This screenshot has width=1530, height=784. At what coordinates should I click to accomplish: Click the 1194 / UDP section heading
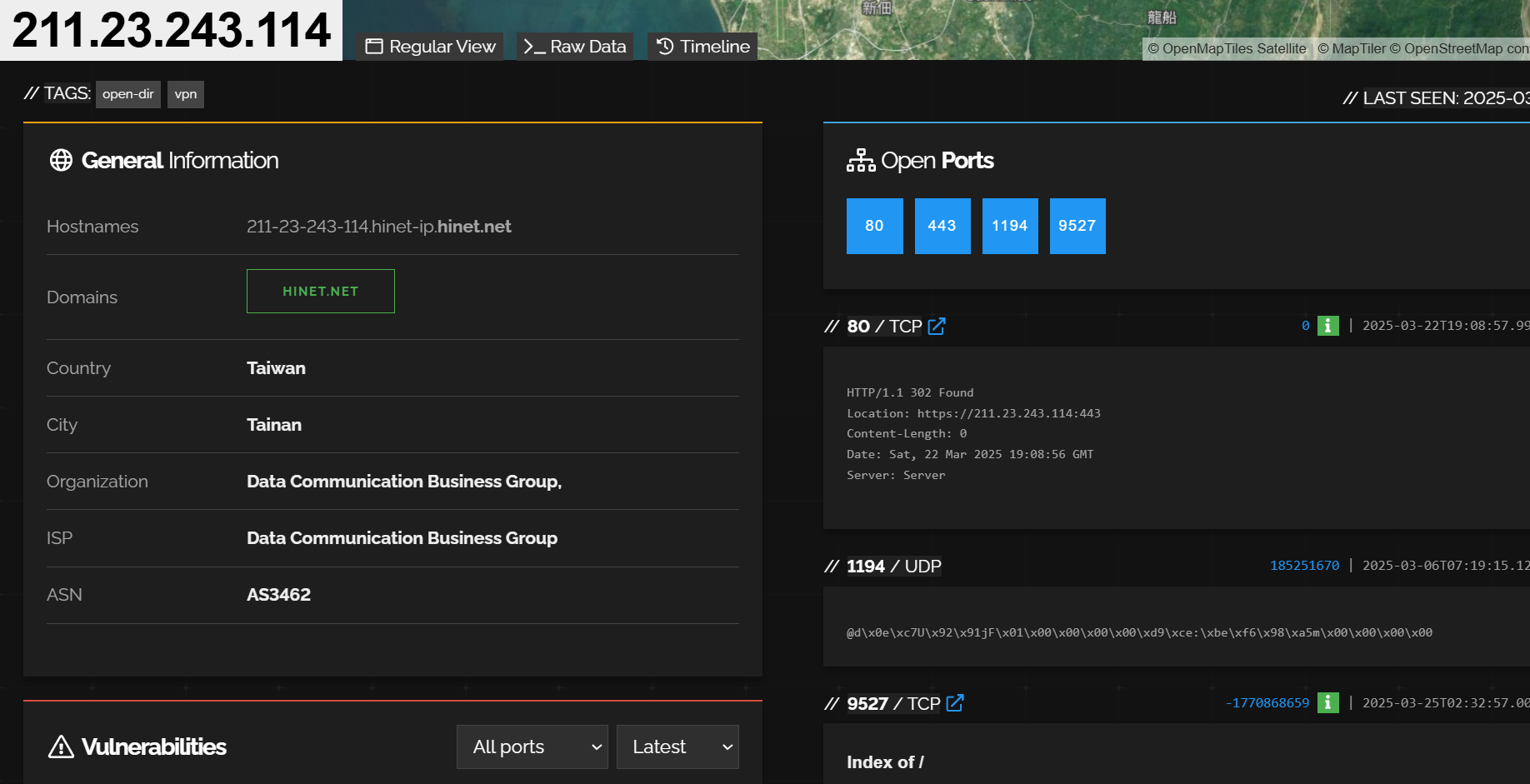tap(894, 567)
